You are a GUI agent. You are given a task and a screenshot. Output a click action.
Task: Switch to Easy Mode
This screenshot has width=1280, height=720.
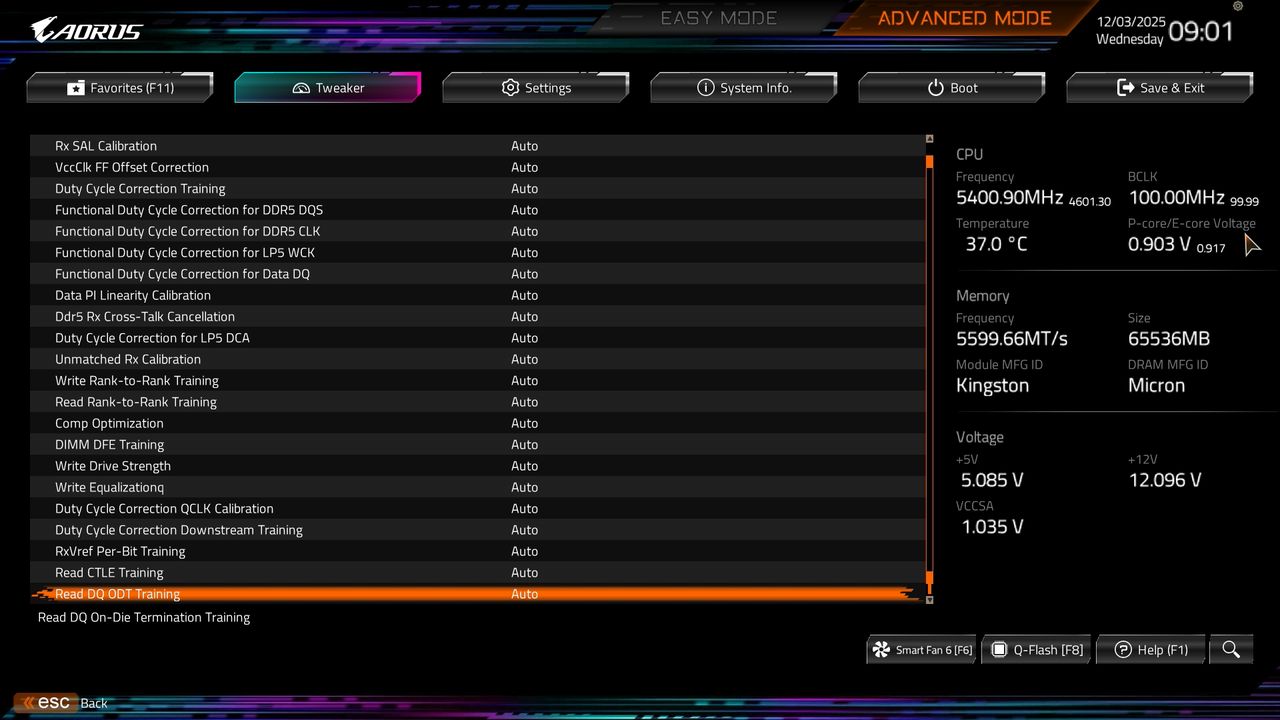pyautogui.click(x=718, y=17)
